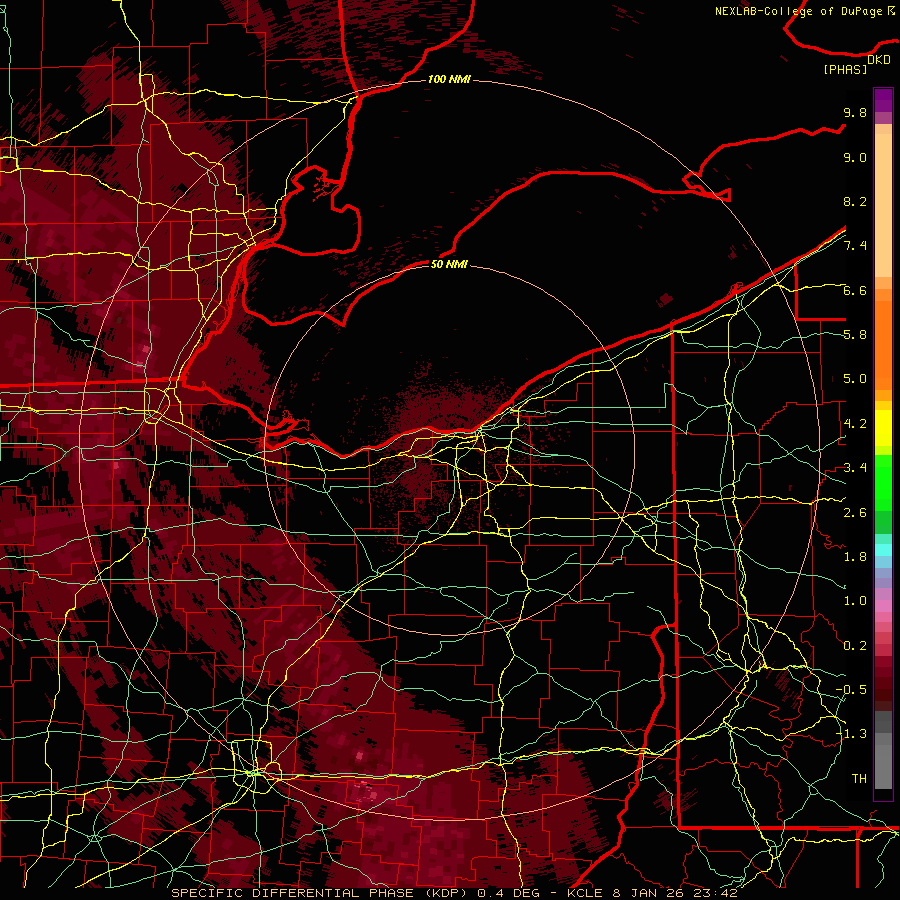Select the 1.8 scale label
The height and width of the screenshot is (900, 900).
click(x=855, y=557)
